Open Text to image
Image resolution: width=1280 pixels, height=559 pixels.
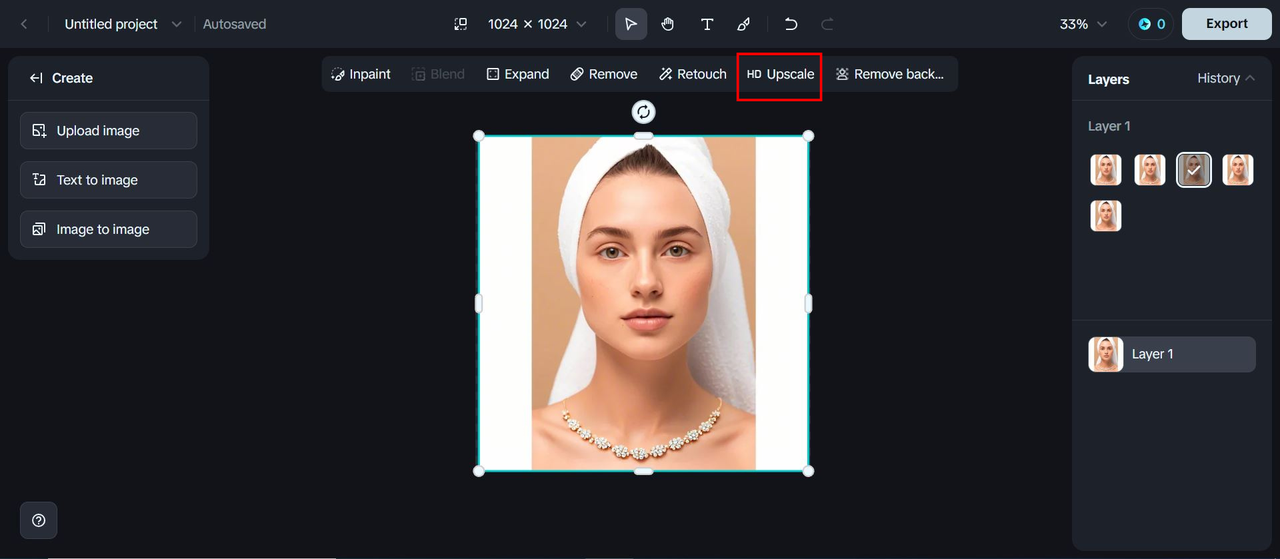point(108,180)
